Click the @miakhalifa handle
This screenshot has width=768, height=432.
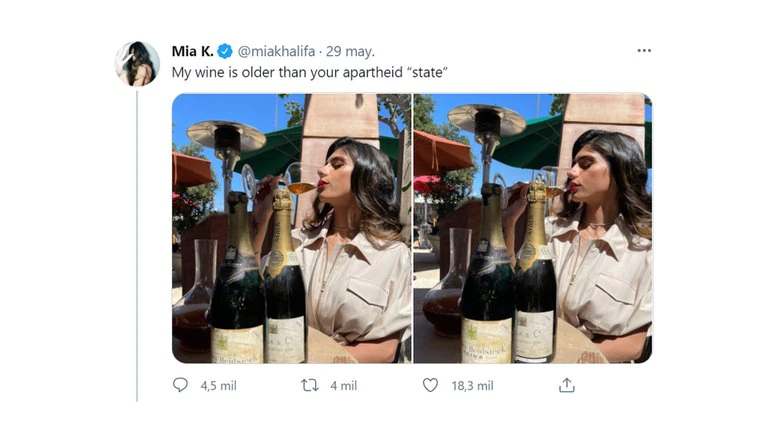pyautogui.click(x=277, y=51)
